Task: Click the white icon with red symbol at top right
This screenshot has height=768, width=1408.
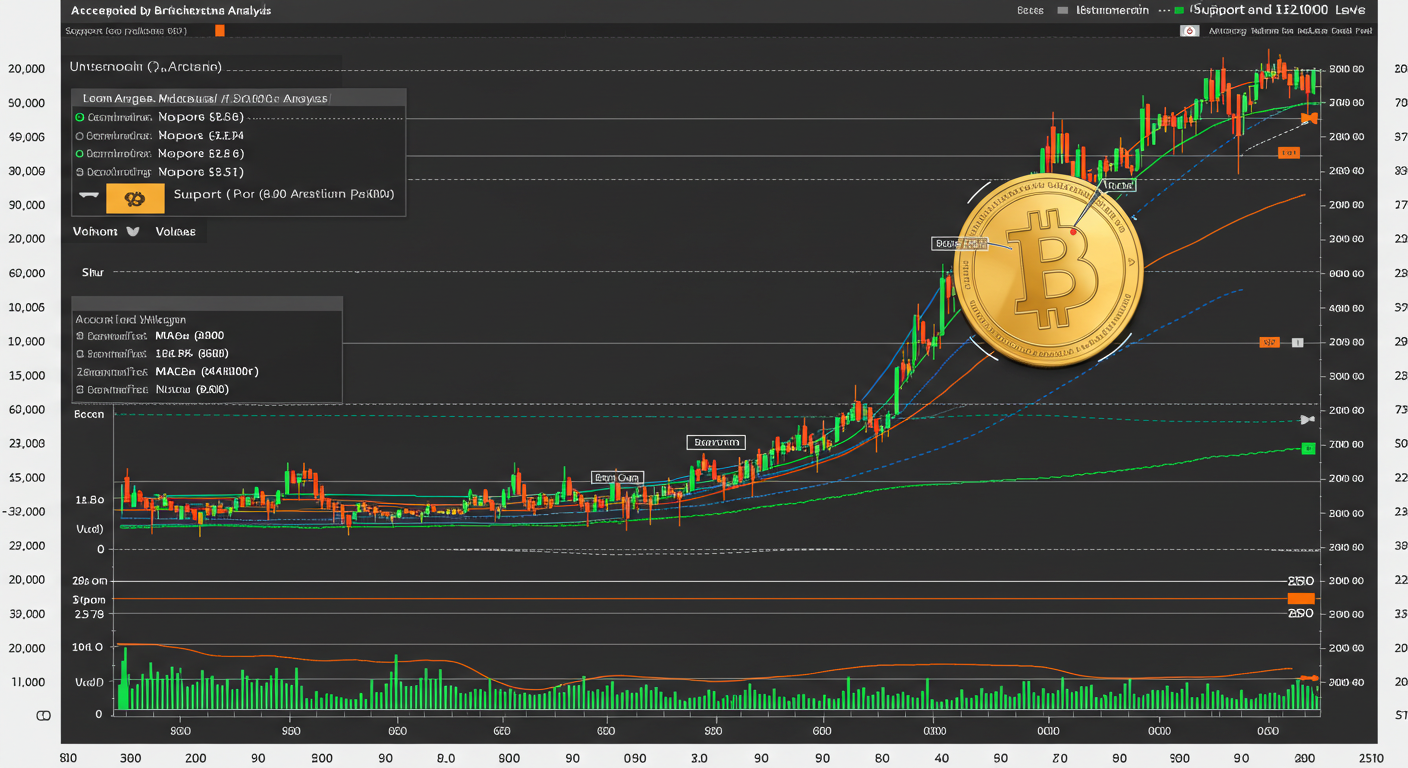Action: 1190,31
